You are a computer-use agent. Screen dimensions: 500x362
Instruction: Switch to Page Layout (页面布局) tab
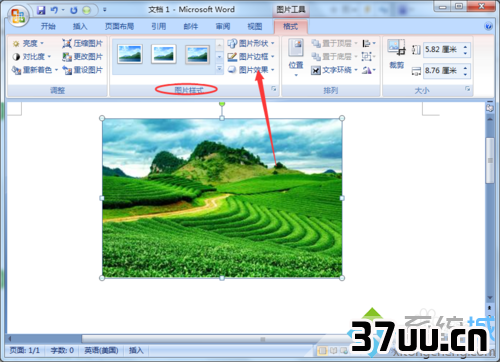[x=119, y=26]
